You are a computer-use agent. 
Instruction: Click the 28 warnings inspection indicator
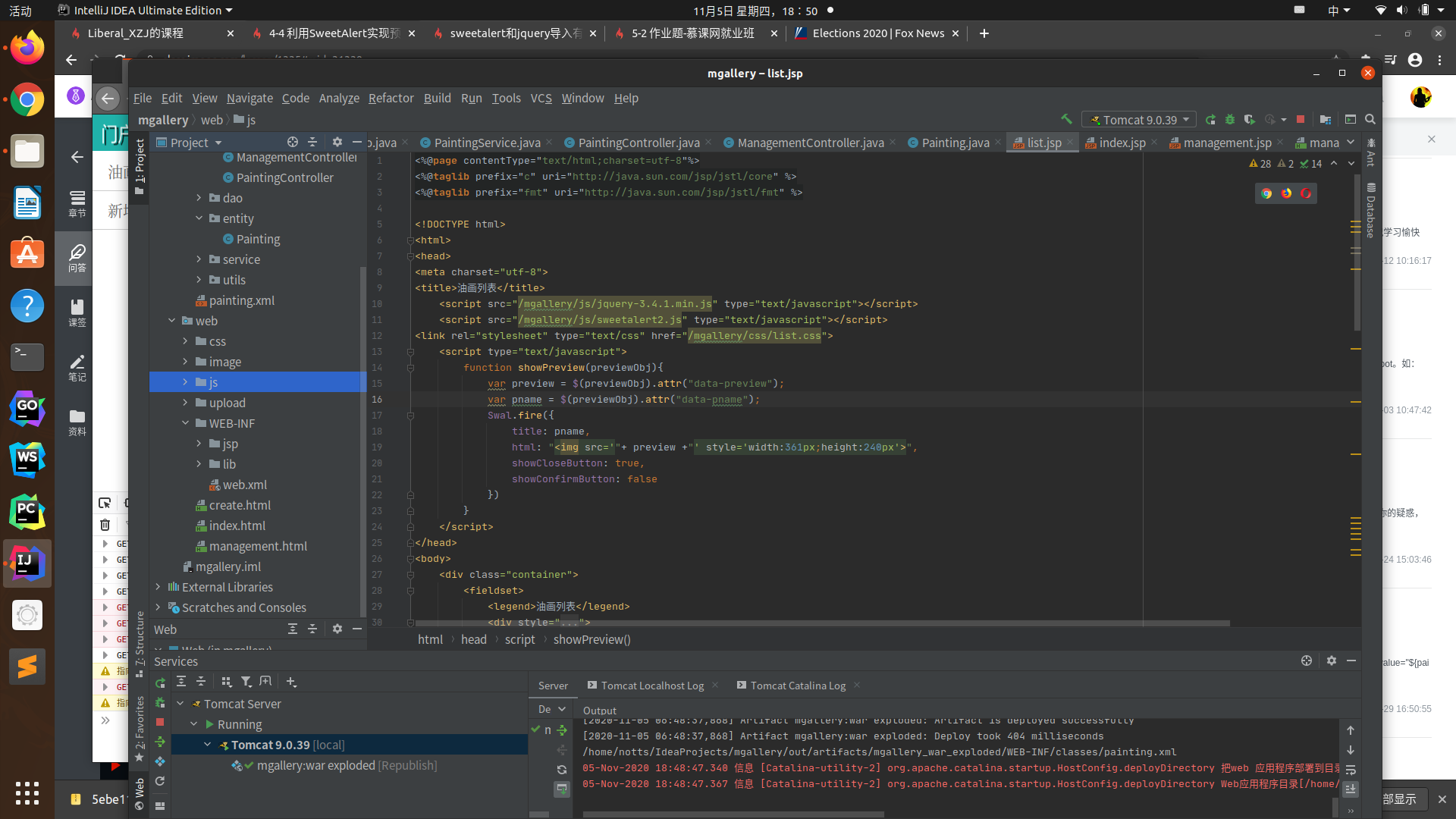[1260, 164]
